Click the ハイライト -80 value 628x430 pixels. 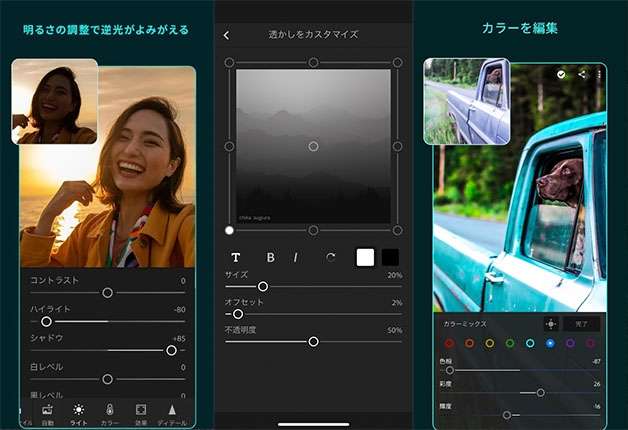[179, 310]
